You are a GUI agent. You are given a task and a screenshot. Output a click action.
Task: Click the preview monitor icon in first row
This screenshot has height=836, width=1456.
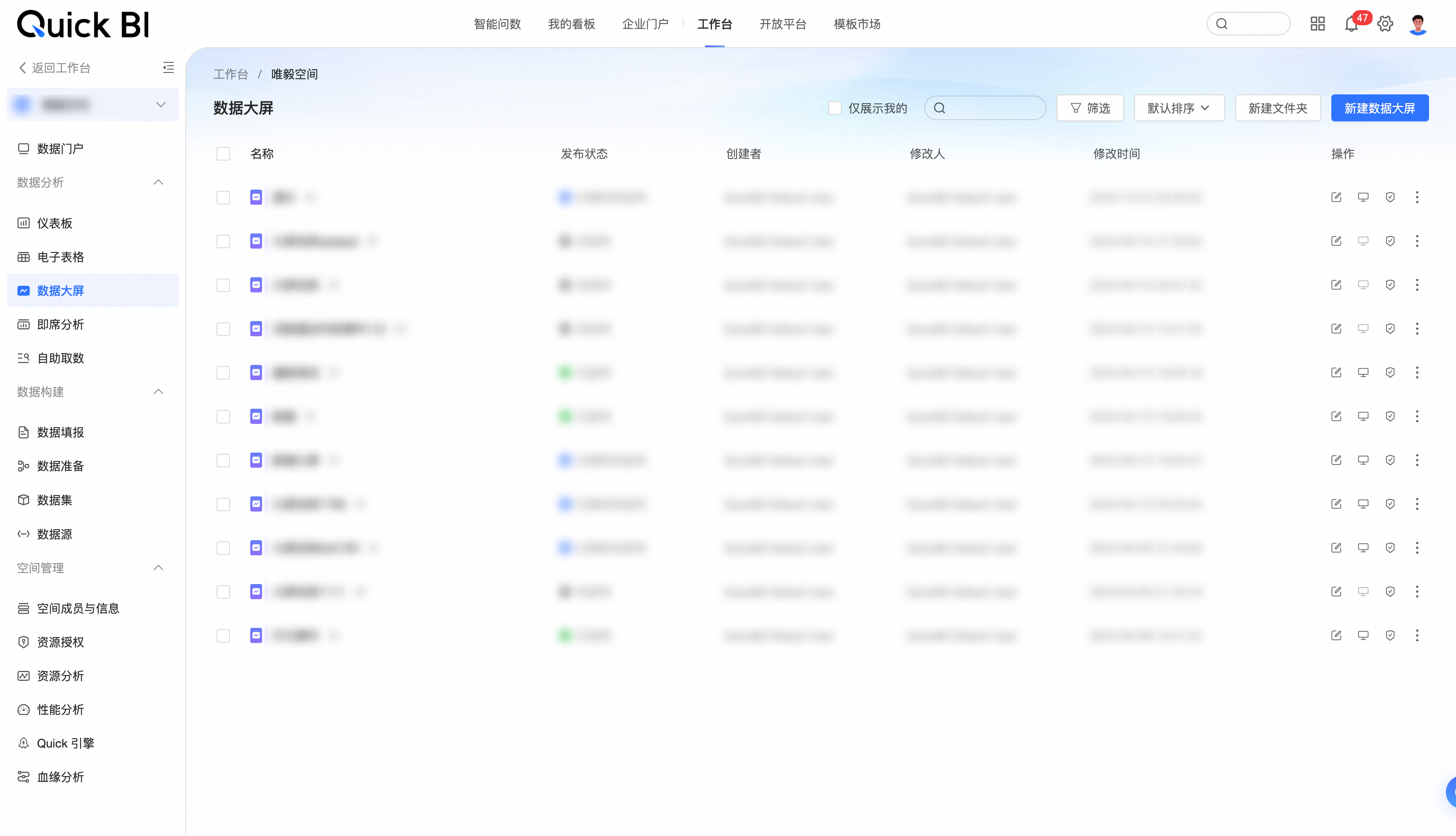point(1363,198)
